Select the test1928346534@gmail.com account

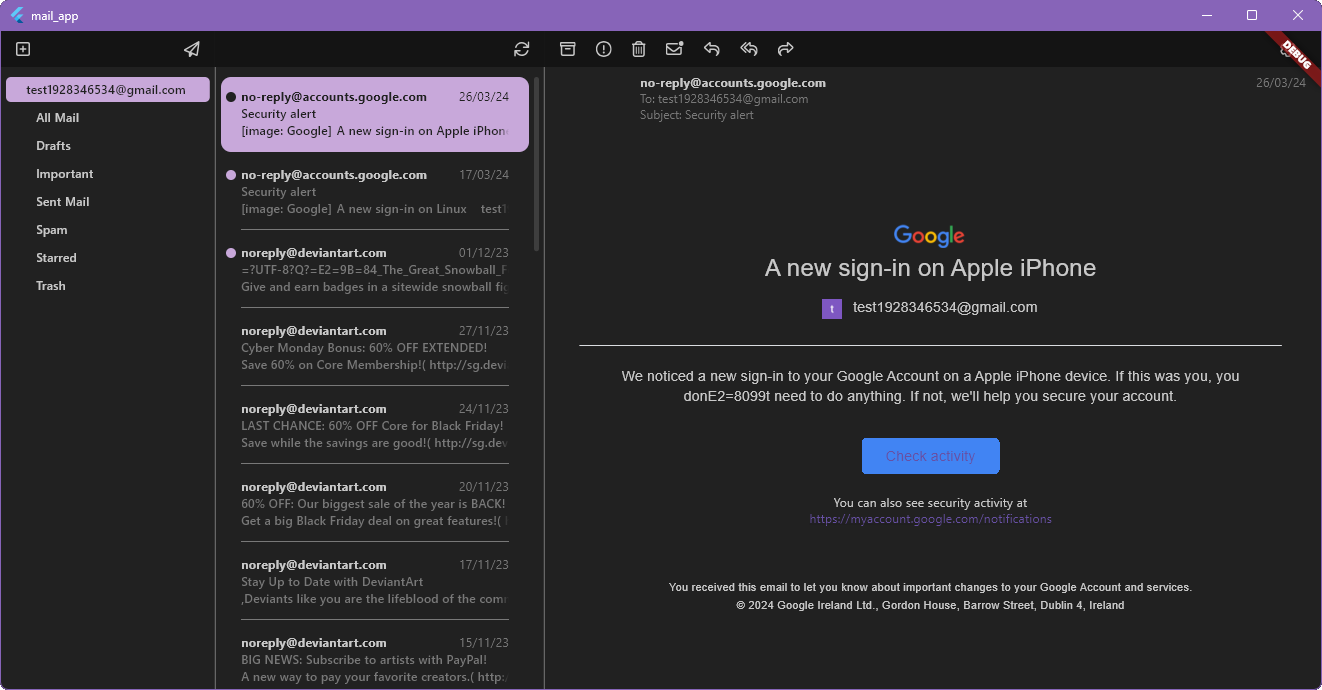click(x=108, y=89)
